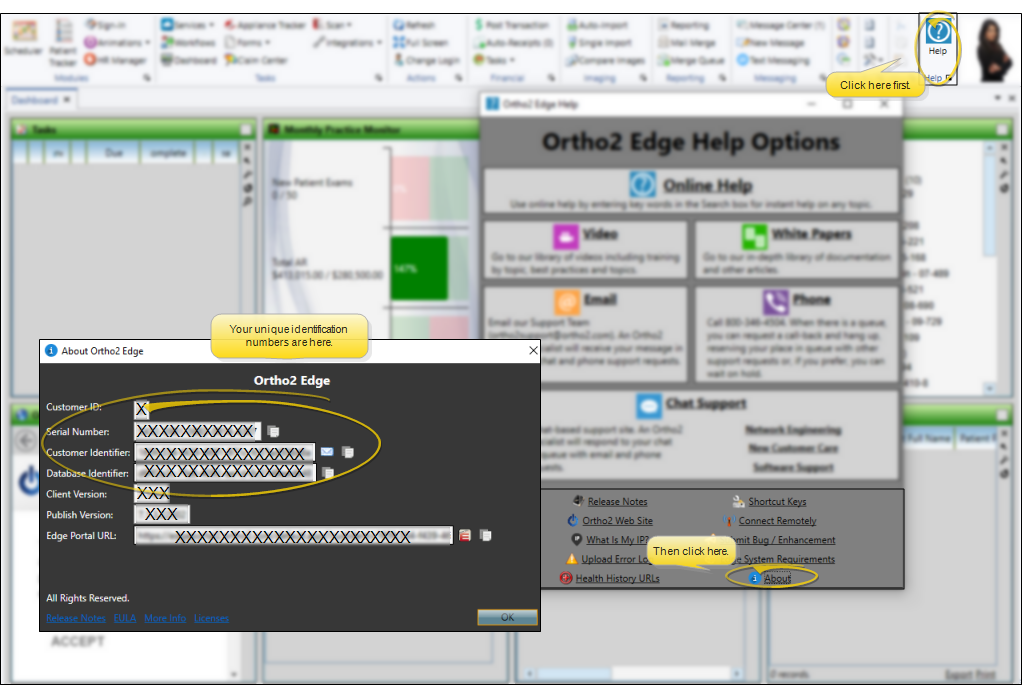Email the Customer Identifier via envelope icon
The width and height of the screenshot is (1023, 685).
click(327, 452)
